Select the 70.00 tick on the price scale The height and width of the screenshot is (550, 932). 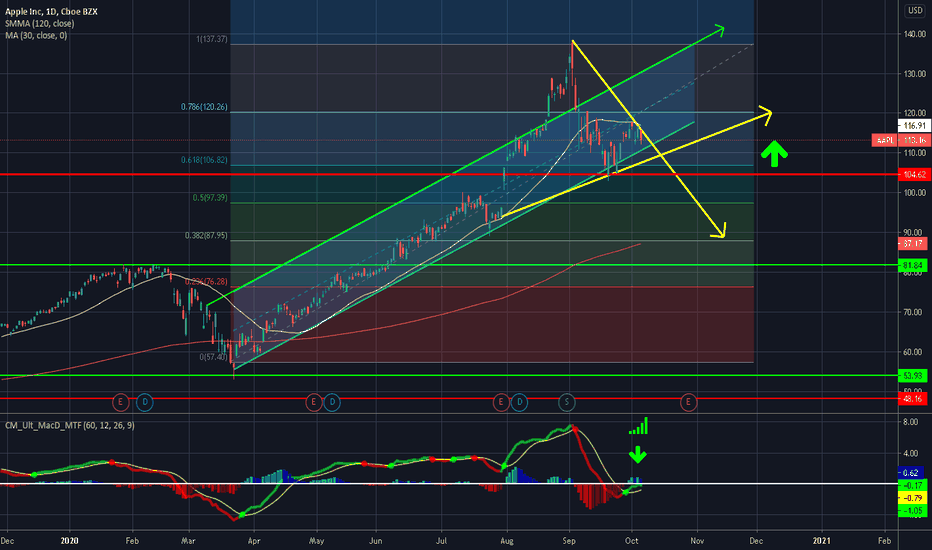coord(914,312)
